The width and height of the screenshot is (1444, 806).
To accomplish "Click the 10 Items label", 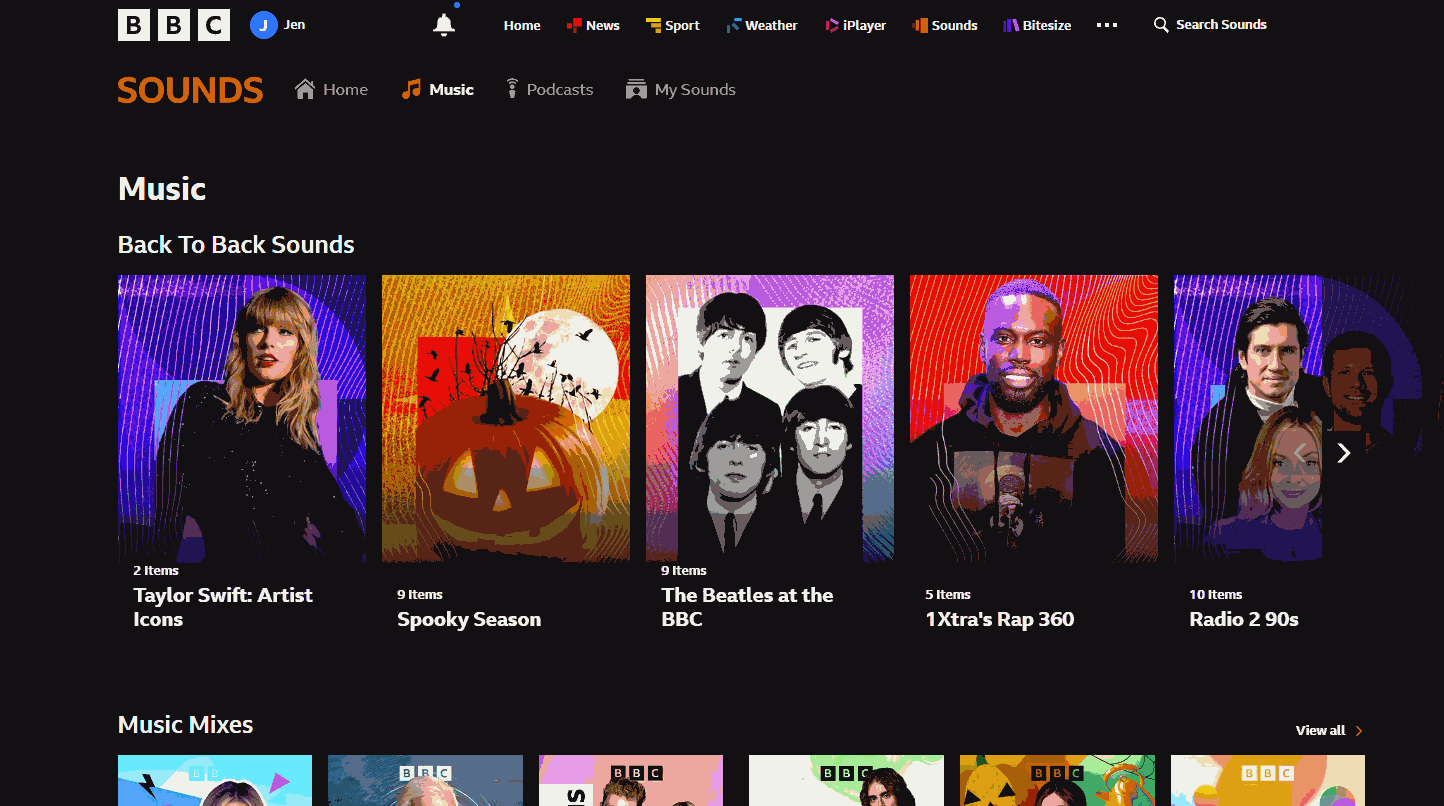I will tap(1215, 595).
